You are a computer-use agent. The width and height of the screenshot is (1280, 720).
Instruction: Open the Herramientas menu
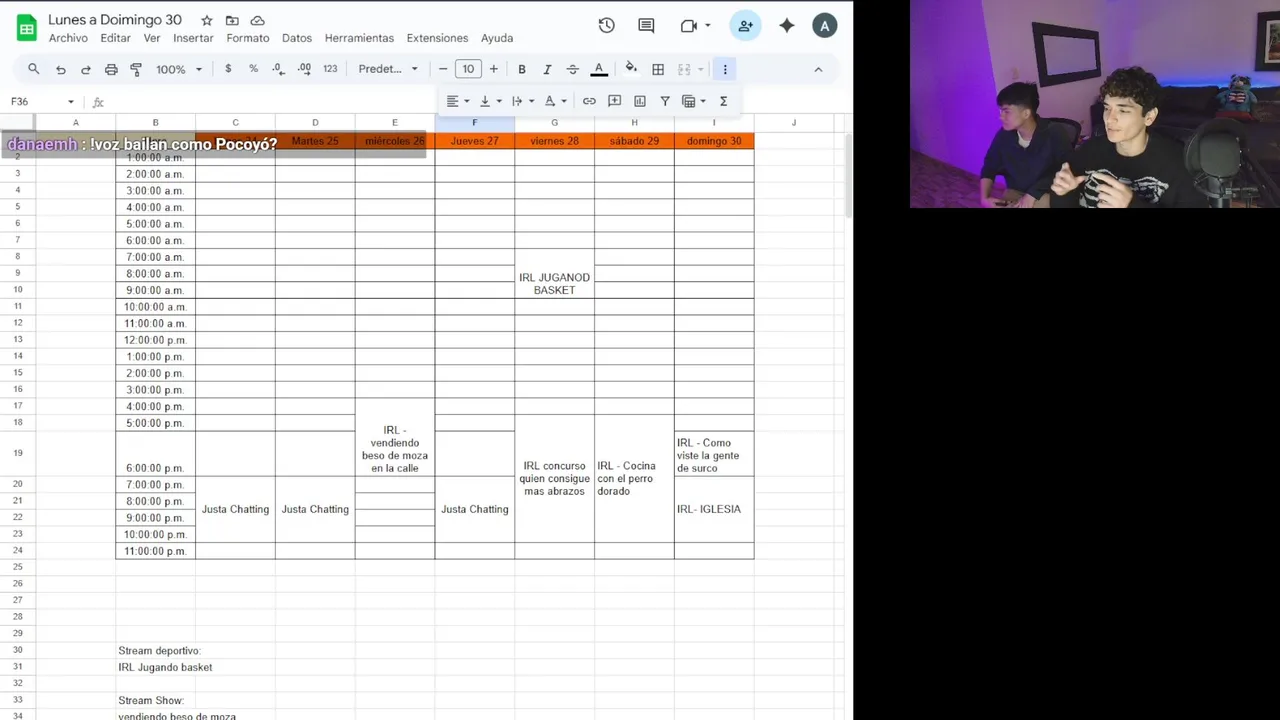click(359, 38)
